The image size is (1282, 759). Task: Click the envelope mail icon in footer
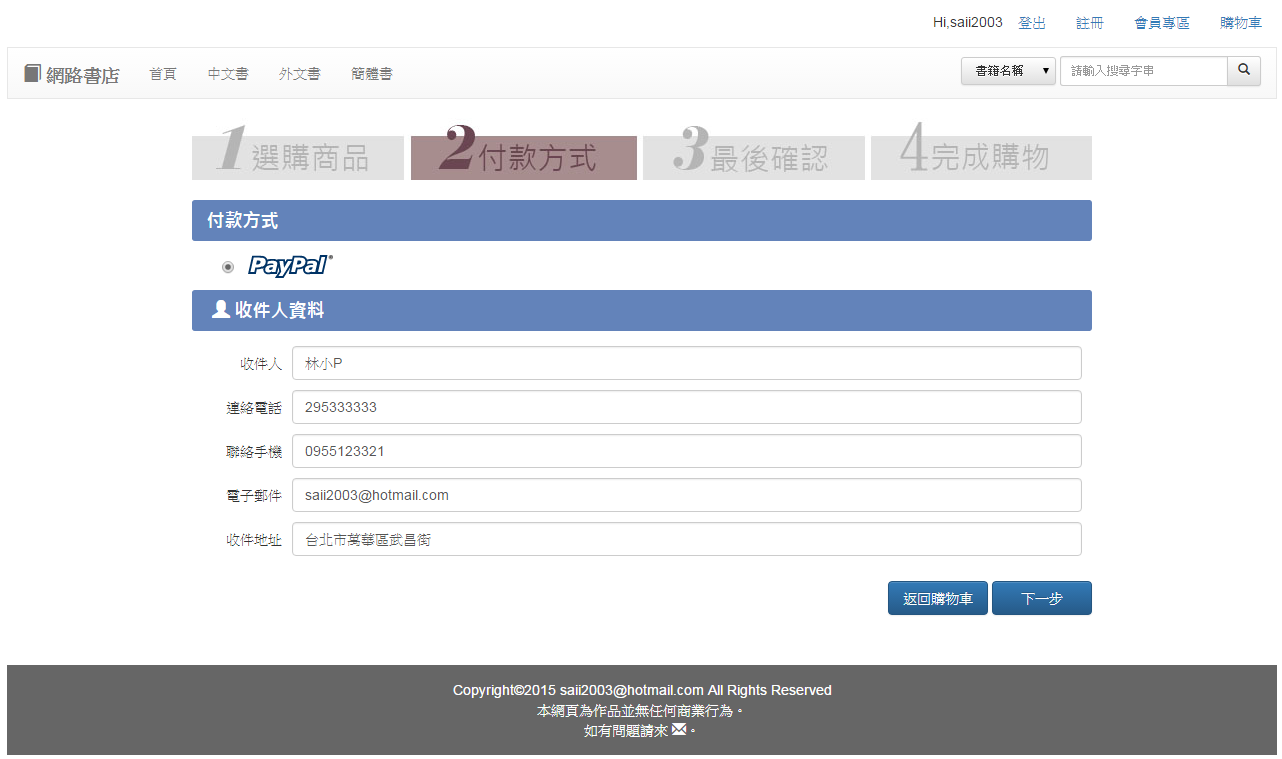(x=679, y=730)
